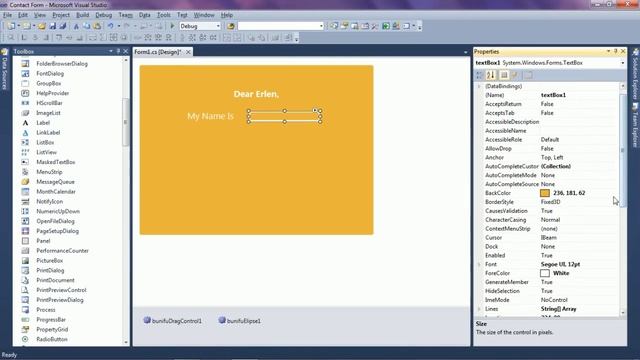Click the Anchor property value Top, Left

tap(552, 158)
